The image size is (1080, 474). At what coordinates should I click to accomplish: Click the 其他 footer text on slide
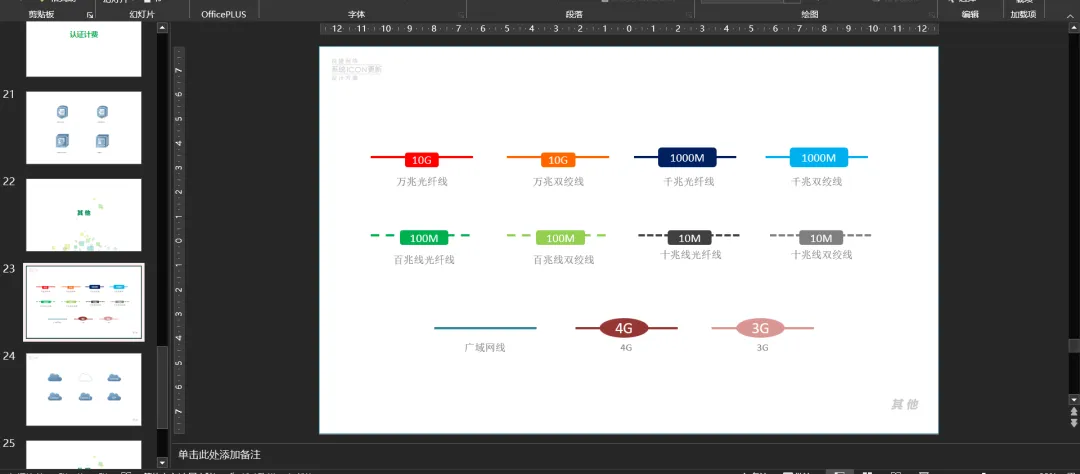(x=904, y=404)
